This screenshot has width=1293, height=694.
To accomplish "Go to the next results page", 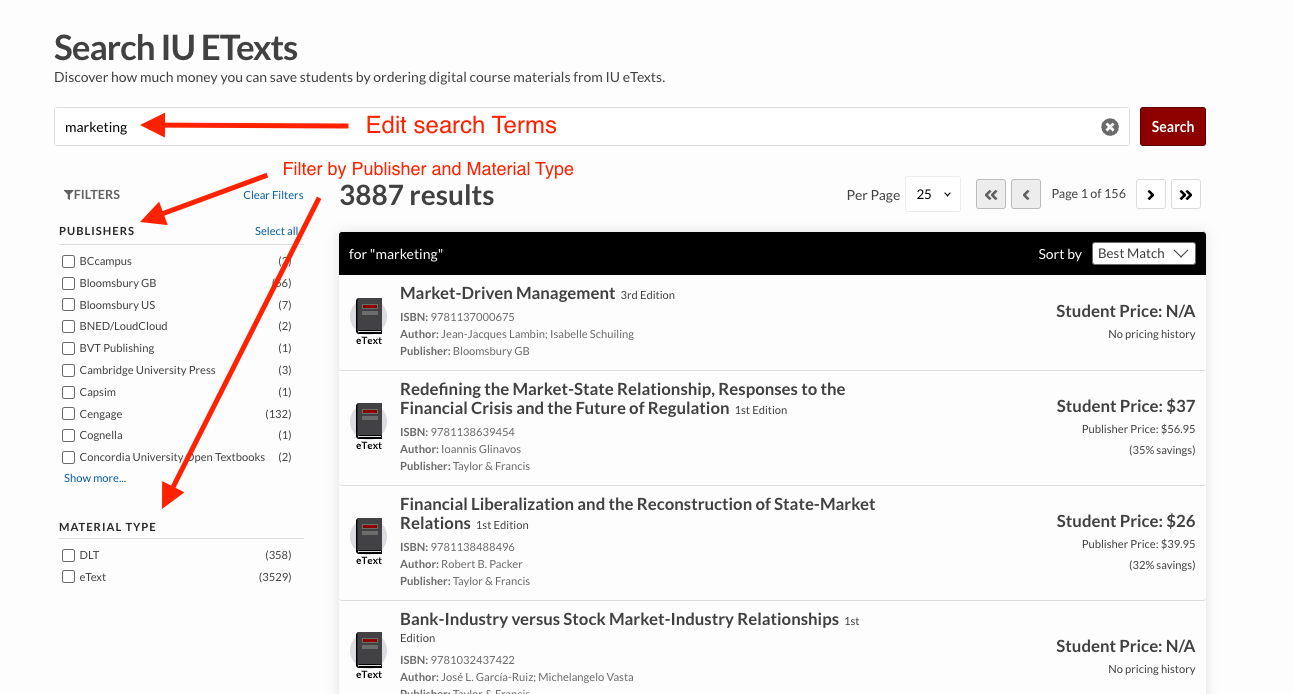I will 1151,194.
